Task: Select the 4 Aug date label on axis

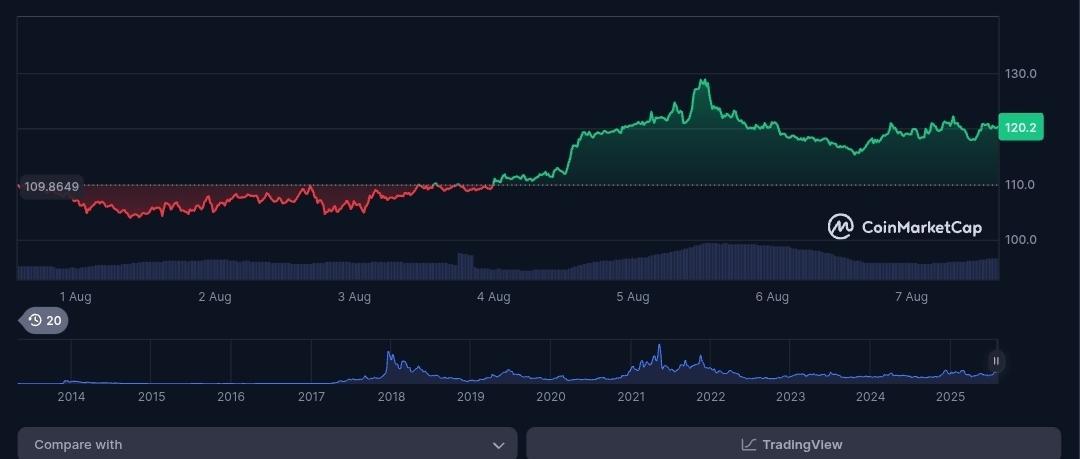Action: click(493, 297)
